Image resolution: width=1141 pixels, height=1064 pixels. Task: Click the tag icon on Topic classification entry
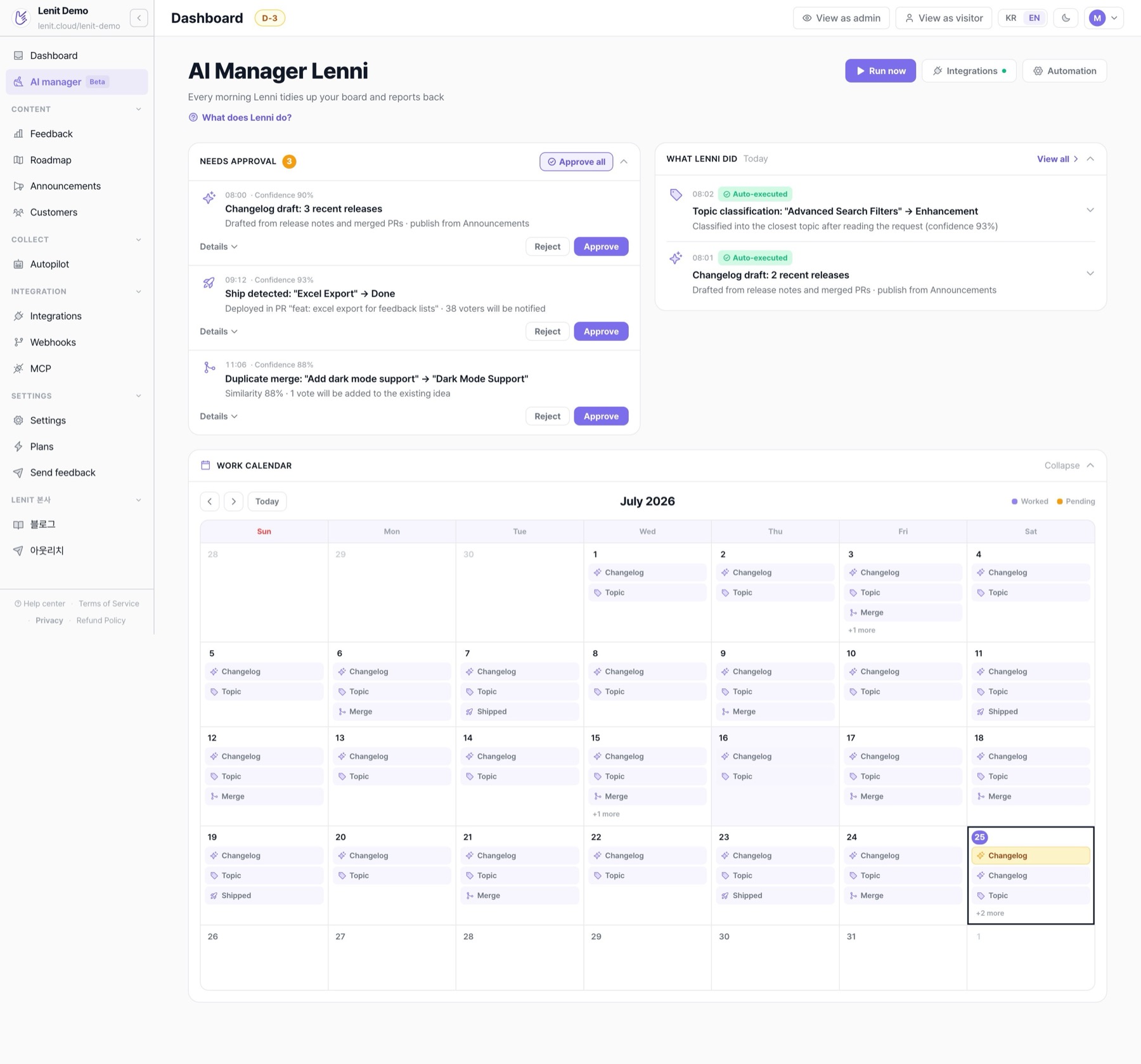[x=676, y=195]
